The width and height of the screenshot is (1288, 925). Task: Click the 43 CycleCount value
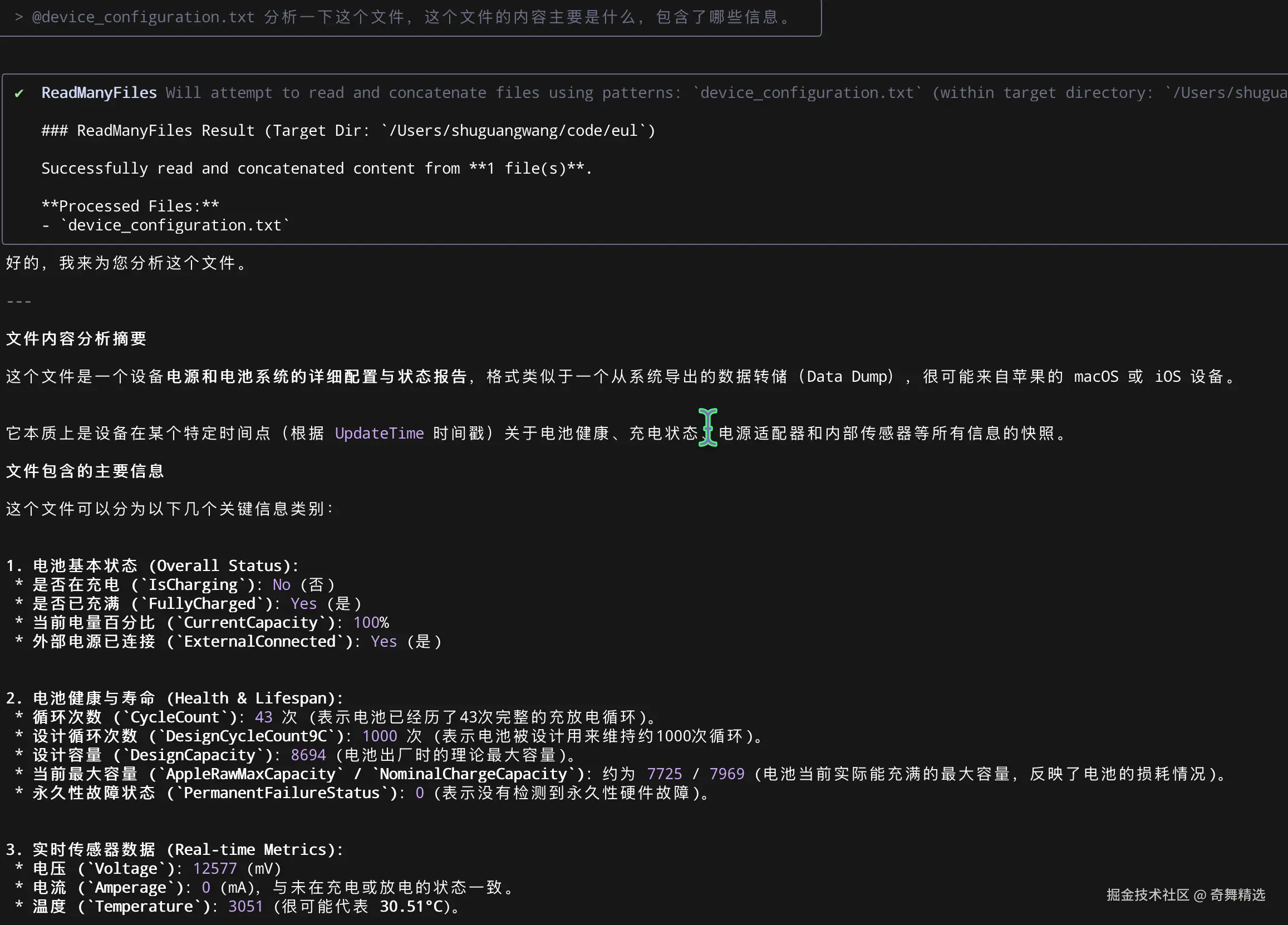click(x=263, y=717)
